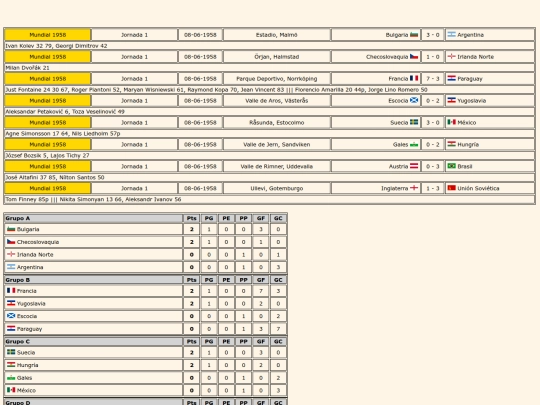540x405 pixels.
Task: Click the Irlanda Norte flag in the match list
Action: pos(451,56)
